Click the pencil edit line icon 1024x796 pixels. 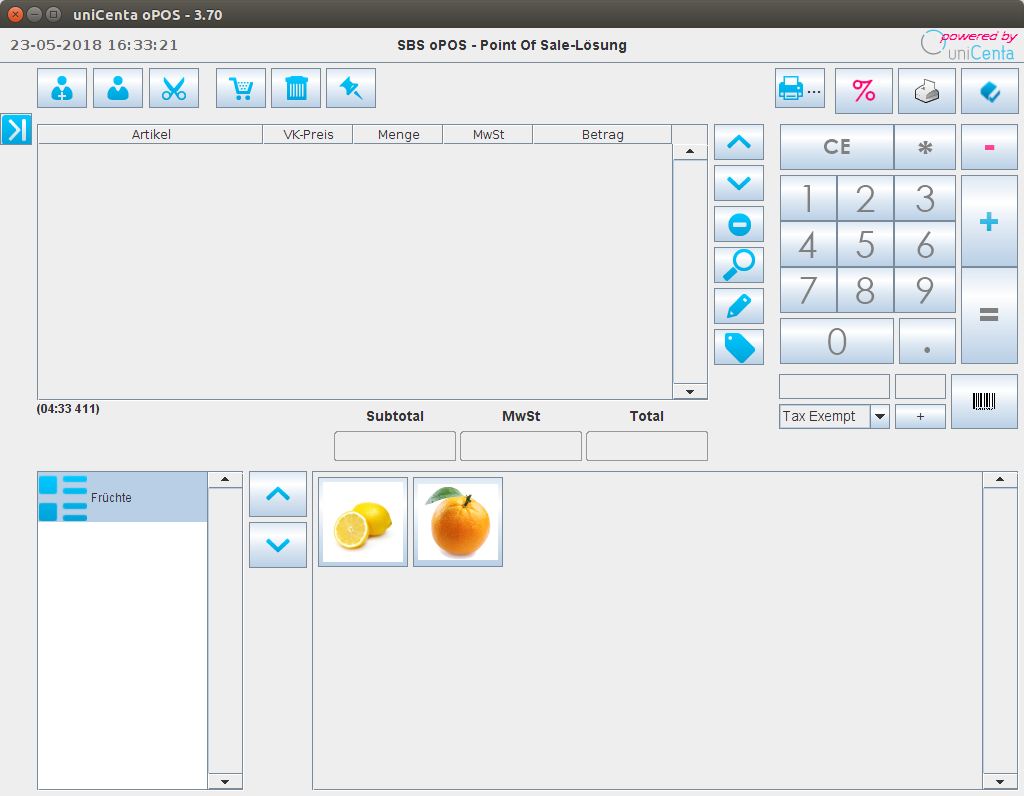(739, 306)
